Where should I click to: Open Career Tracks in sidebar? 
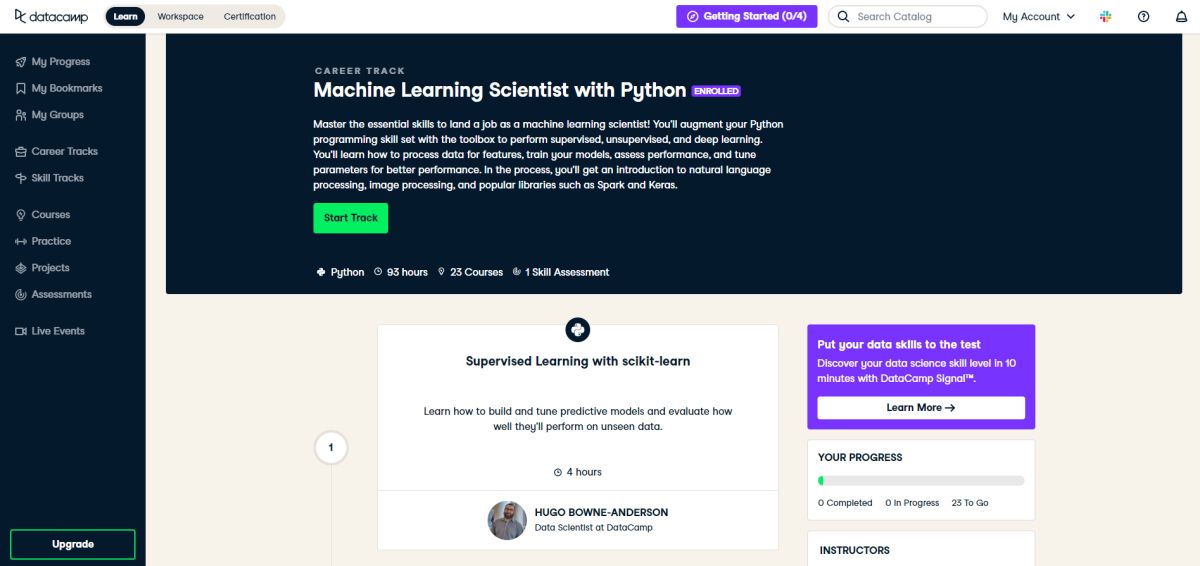(65, 151)
